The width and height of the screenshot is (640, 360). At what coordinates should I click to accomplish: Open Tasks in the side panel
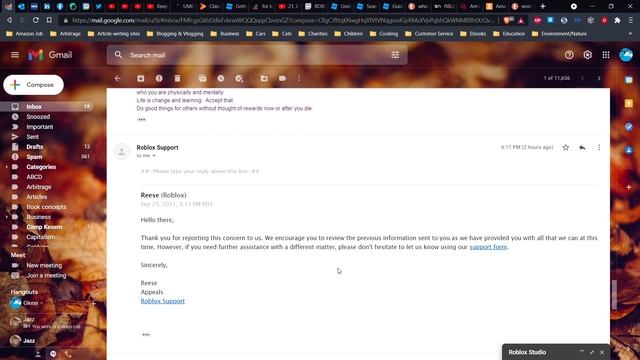click(x=629, y=127)
